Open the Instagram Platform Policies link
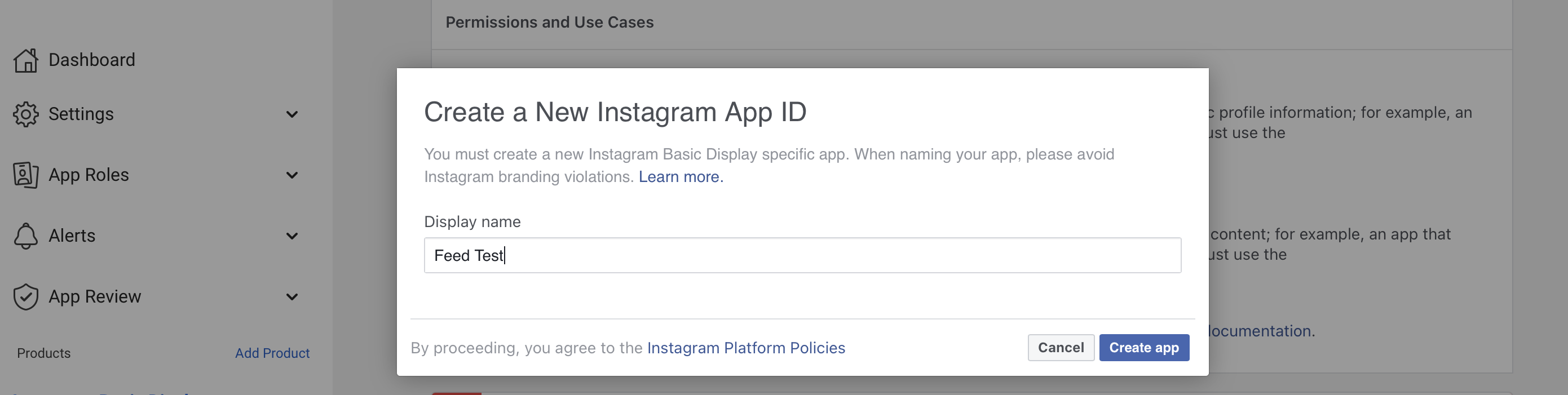This screenshot has width=1568, height=395. point(745,348)
